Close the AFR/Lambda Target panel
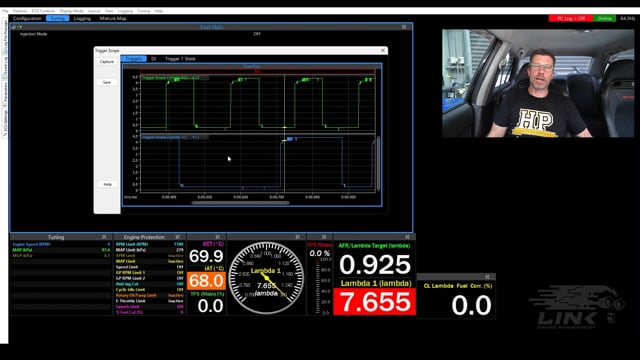 [x=407, y=237]
